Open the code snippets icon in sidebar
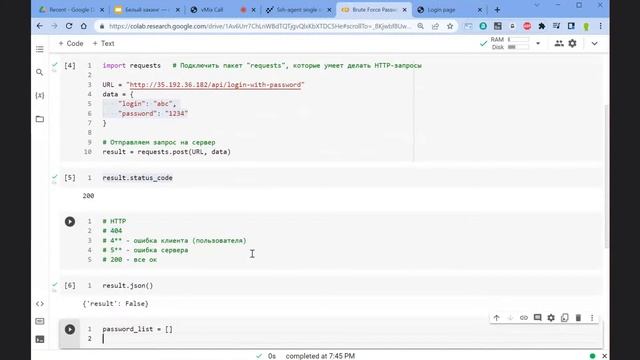The height and width of the screenshot is (360, 640). coord(40,304)
